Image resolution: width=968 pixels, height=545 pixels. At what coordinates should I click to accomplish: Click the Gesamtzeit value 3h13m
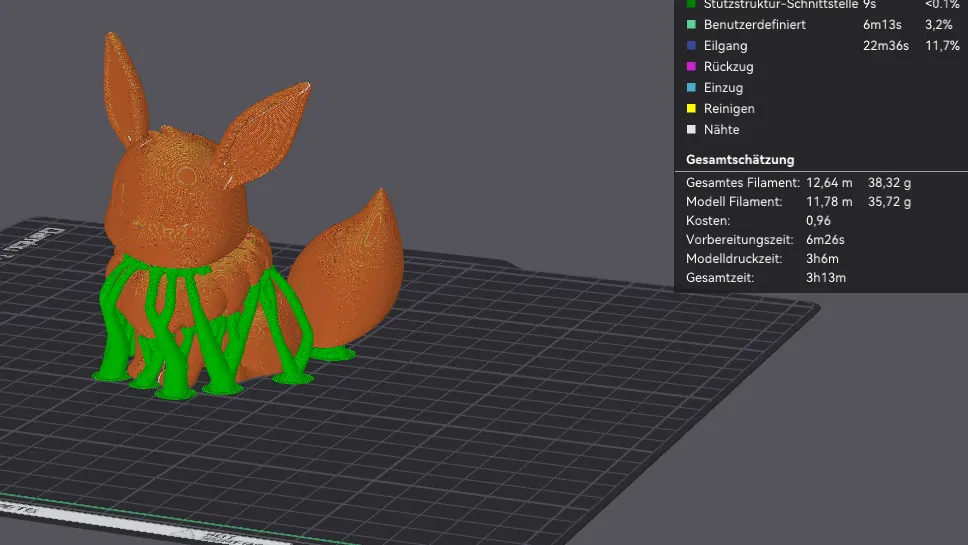pos(825,278)
